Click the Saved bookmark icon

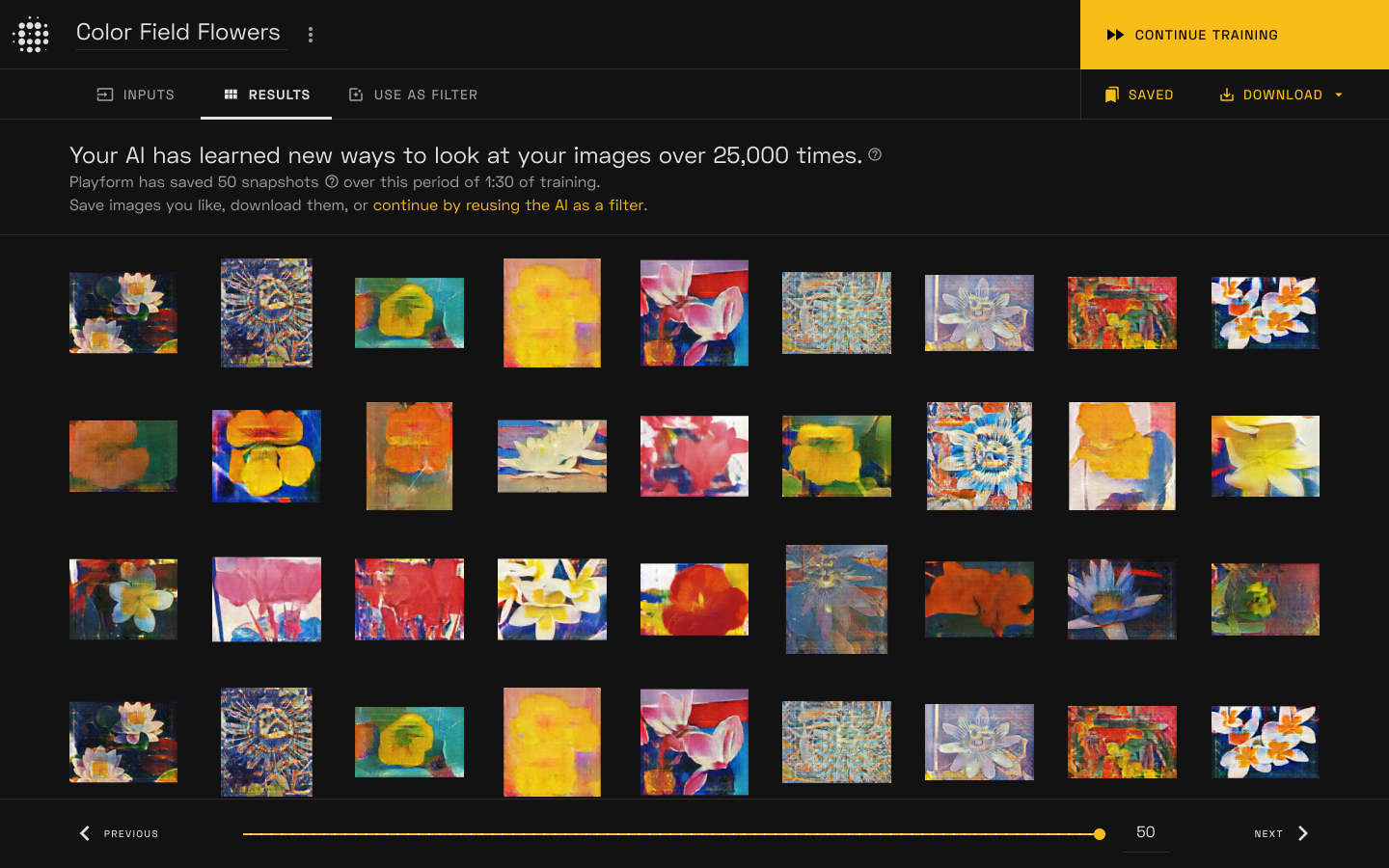pos(1111,95)
